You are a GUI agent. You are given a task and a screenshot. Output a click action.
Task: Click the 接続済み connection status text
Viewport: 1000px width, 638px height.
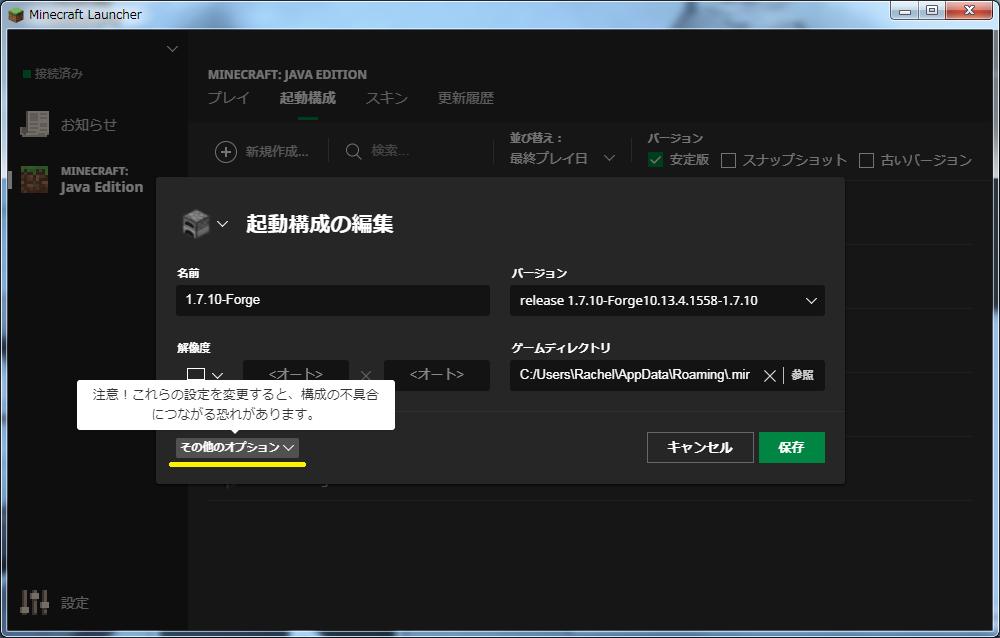pos(59,74)
